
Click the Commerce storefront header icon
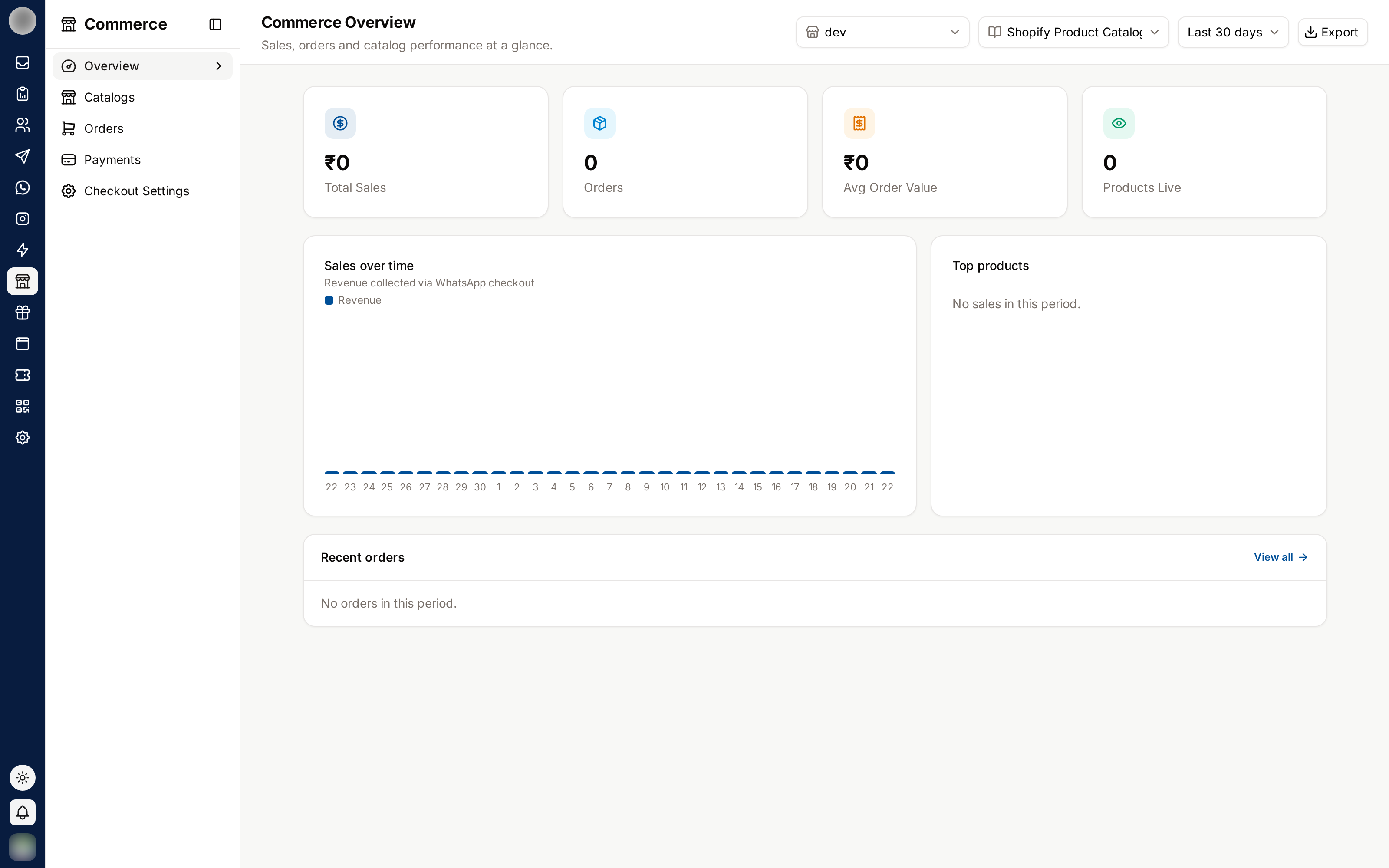[x=69, y=24]
